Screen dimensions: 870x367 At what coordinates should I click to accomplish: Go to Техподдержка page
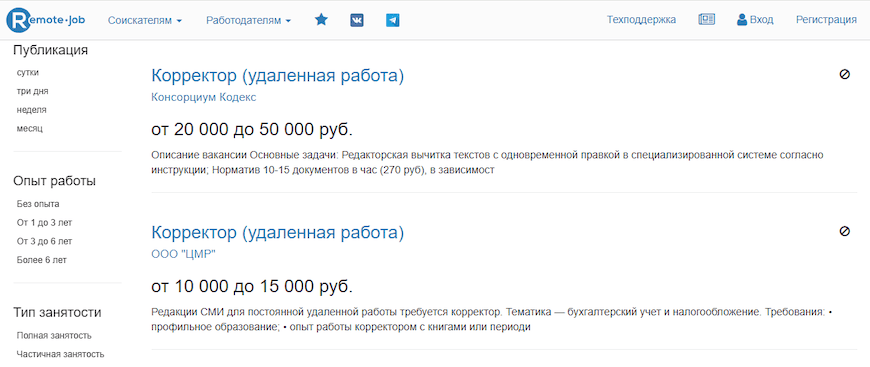[641, 20]
